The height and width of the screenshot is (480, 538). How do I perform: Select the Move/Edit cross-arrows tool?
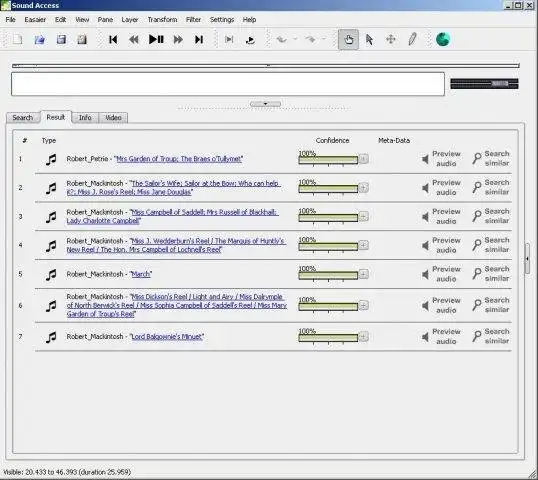[x=391, y=39]
